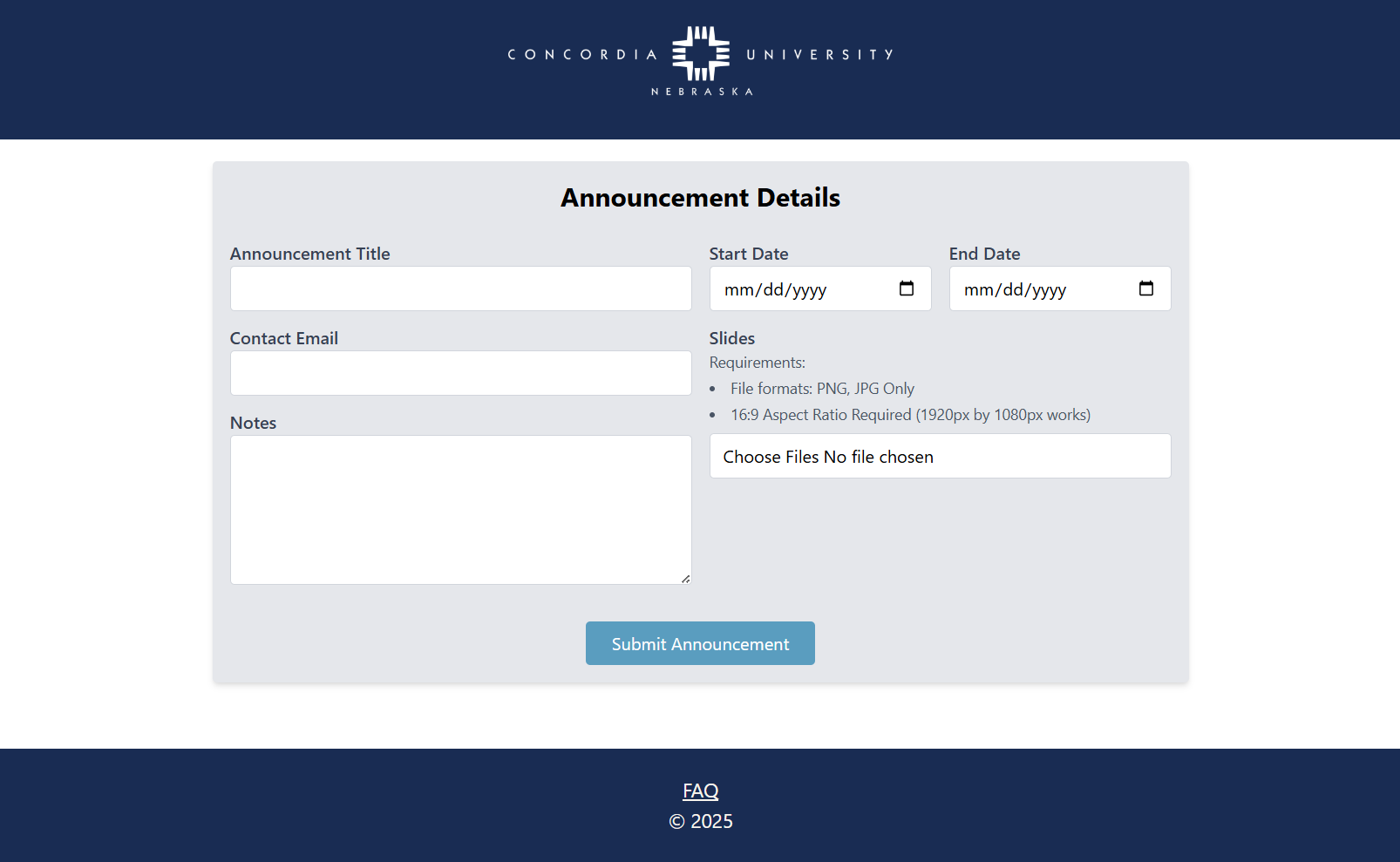
Task: Click the Start Date label
Action: (748, 254)
